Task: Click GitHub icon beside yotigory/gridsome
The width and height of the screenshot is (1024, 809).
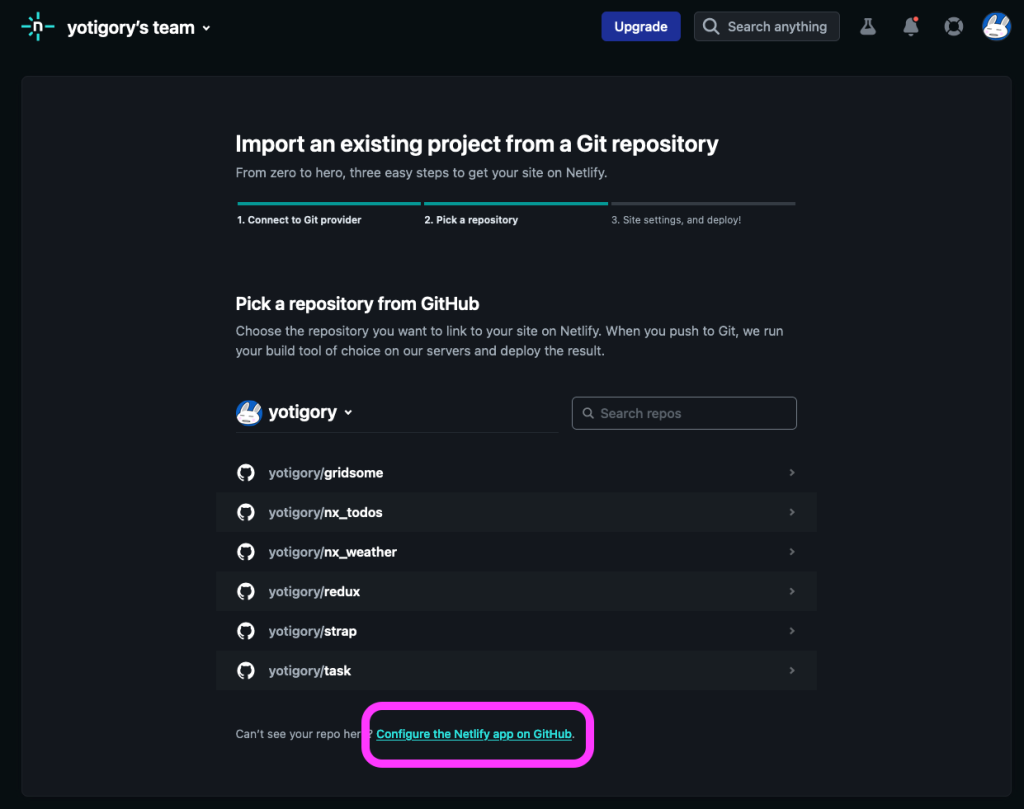Action: click(x=246, y=473)
